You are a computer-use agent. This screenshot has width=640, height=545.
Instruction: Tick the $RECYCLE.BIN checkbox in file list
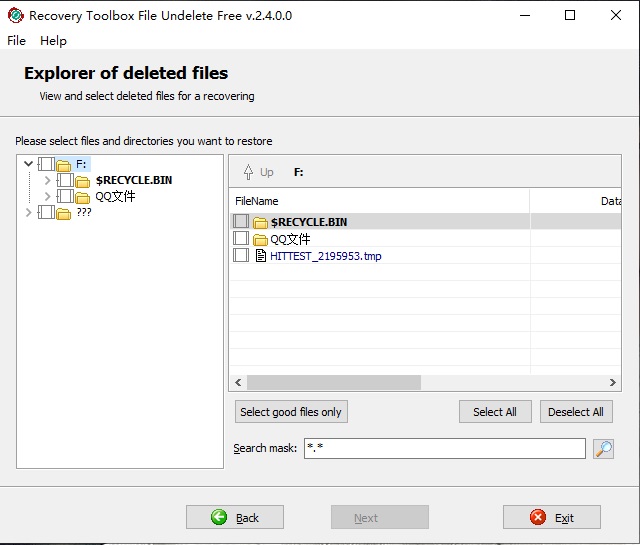(x=241, y=221)
